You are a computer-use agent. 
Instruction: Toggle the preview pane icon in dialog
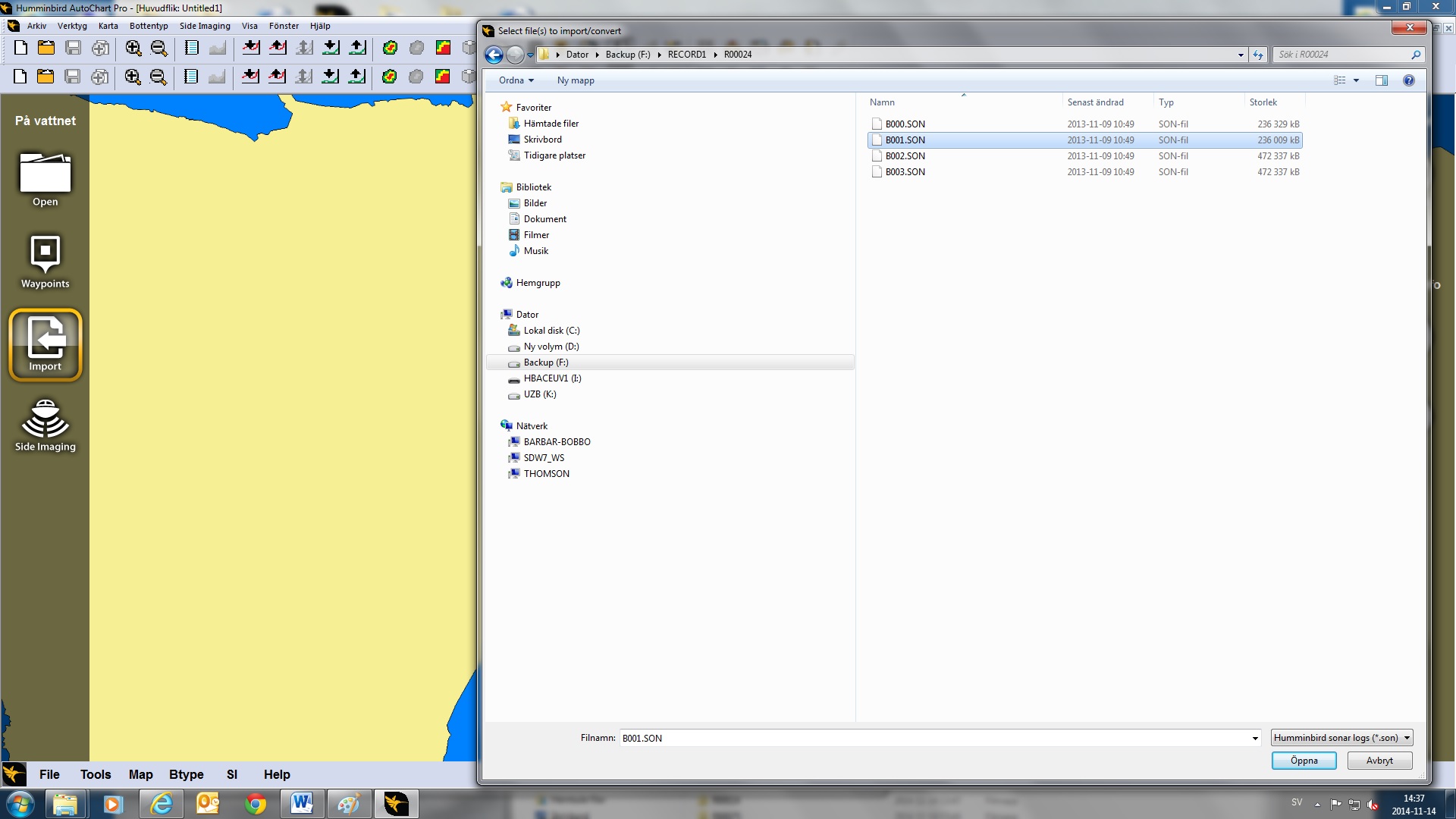[1382, 80]
